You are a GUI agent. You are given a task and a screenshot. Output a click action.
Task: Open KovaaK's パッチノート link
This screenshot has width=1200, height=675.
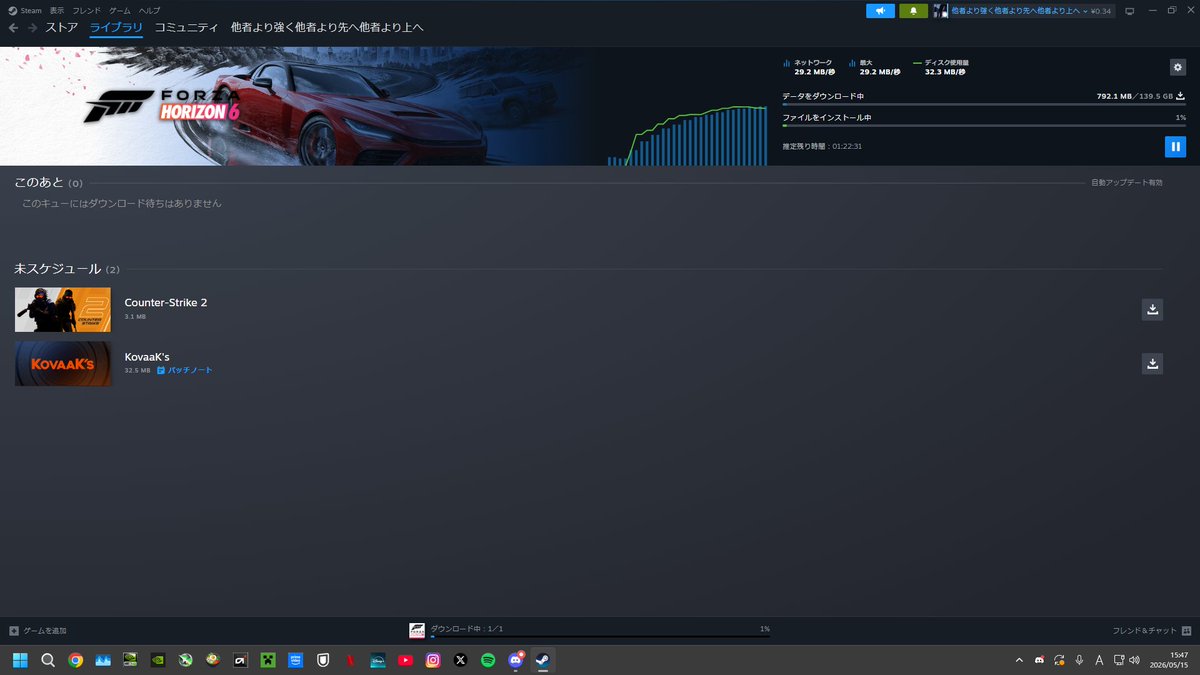pos(185,370)
